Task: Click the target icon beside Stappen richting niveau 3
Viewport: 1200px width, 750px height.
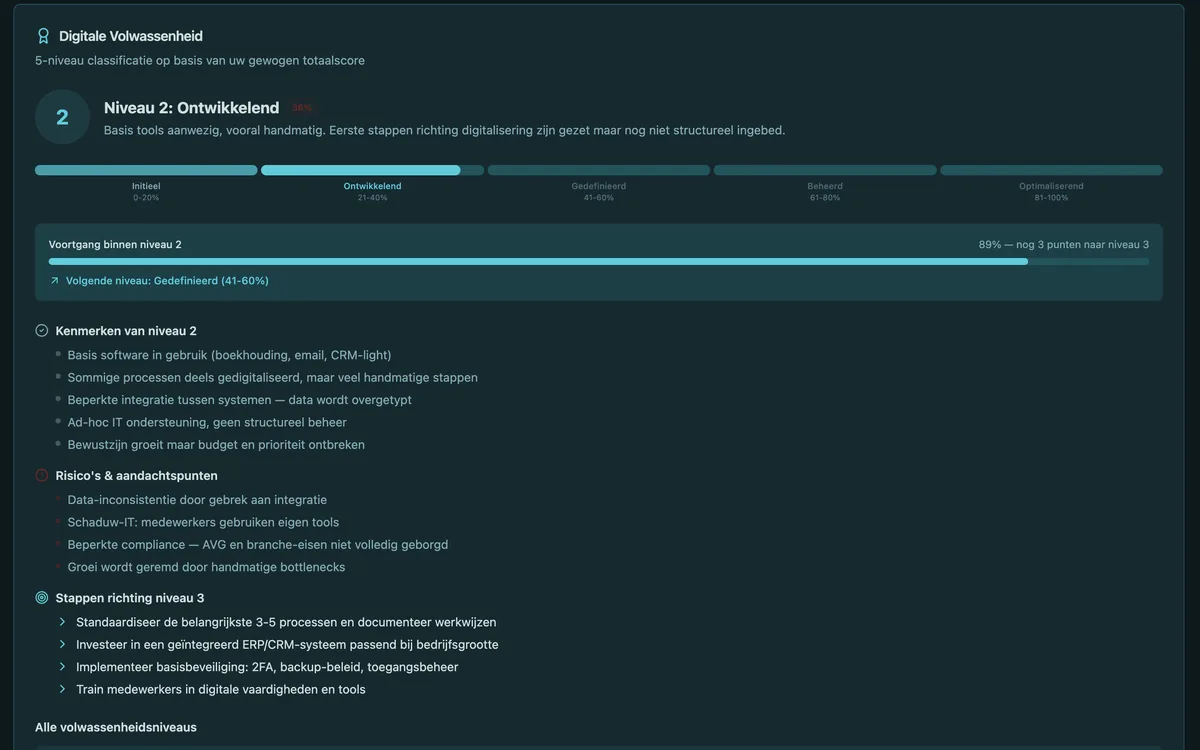Action: pos(42,598)
